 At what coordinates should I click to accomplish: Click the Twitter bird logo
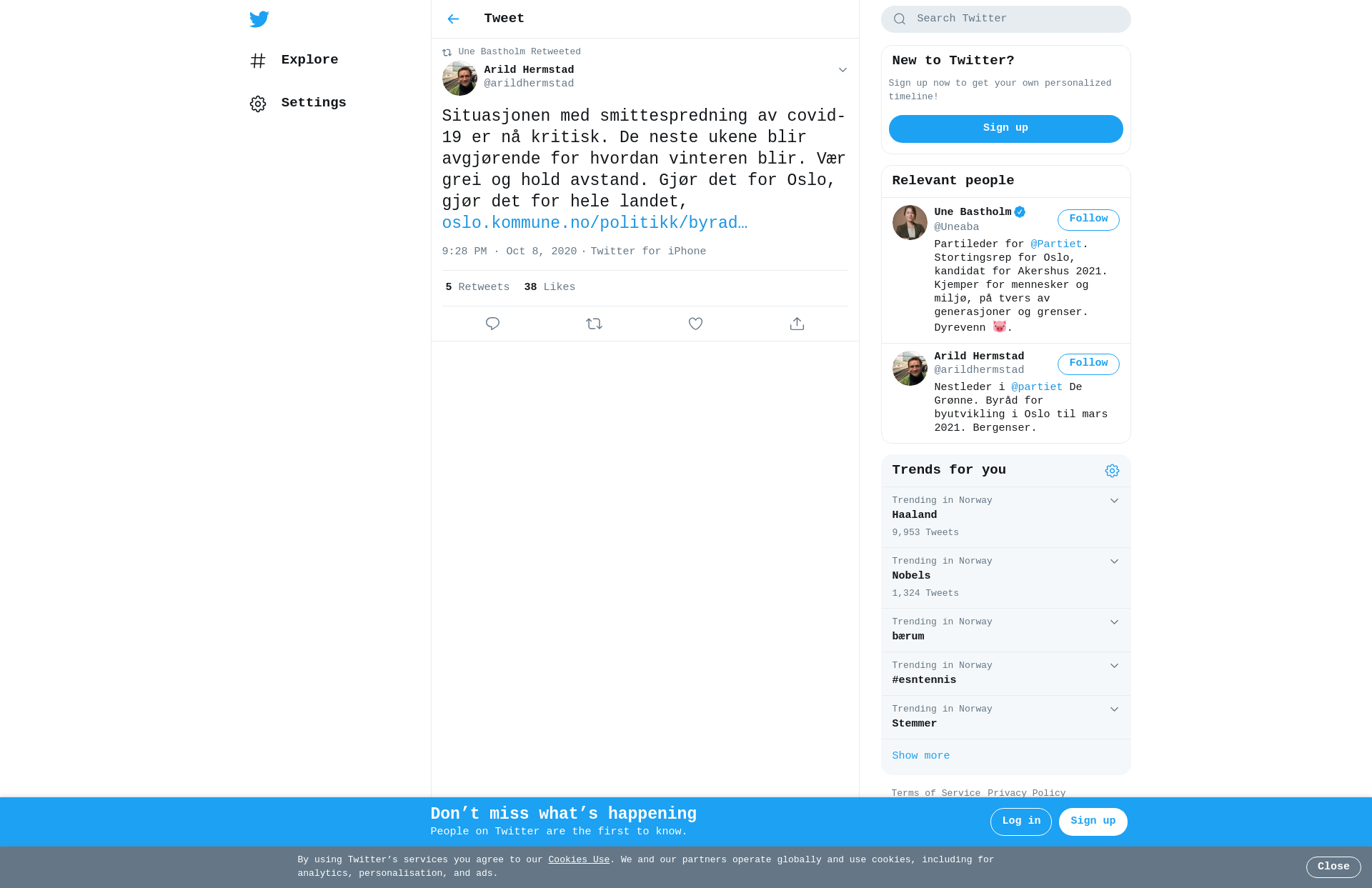click(x=259, y=19)
